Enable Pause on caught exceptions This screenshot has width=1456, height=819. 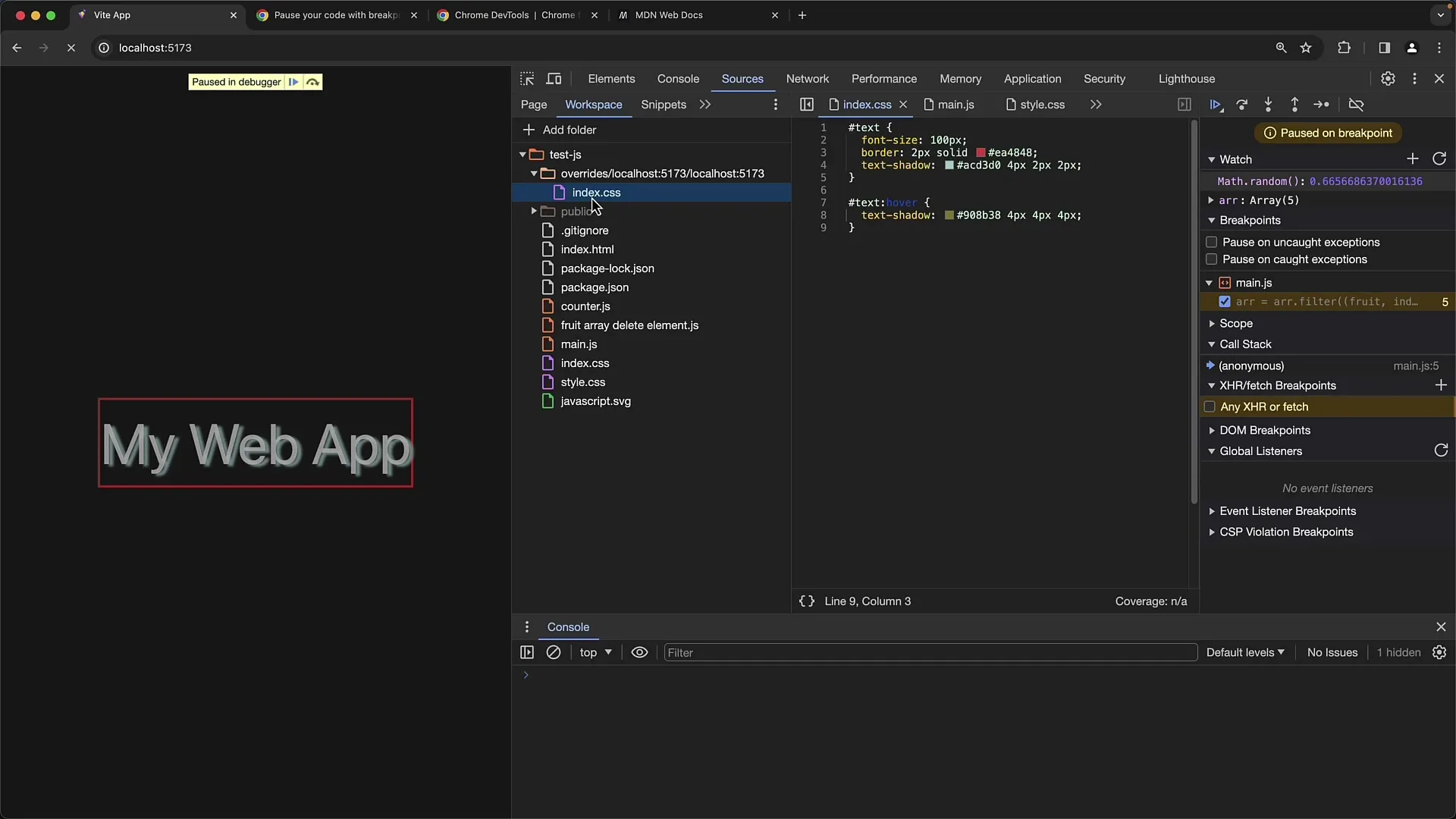pos(1212,259)
